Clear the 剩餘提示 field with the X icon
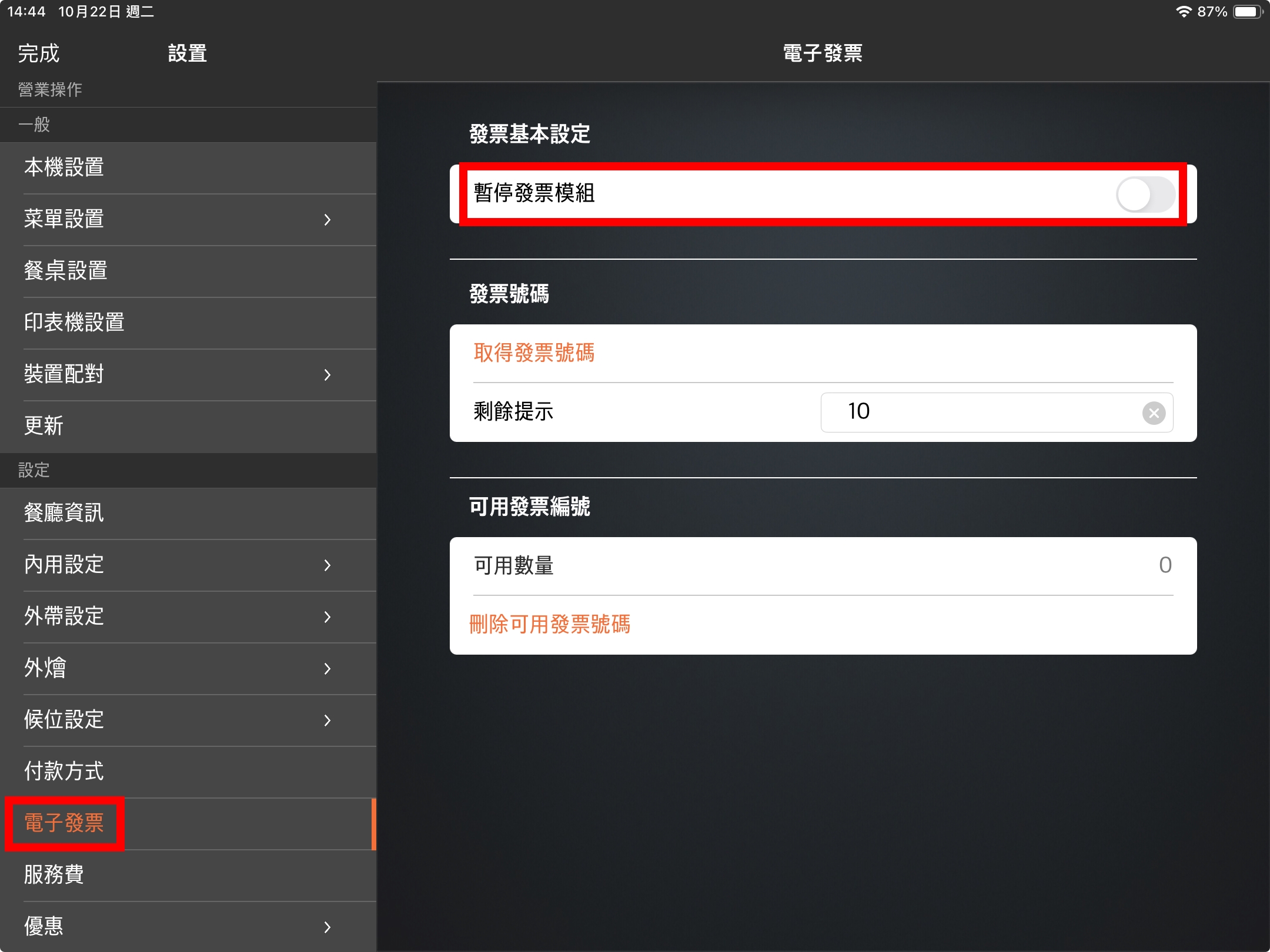The width and height of the screenshot is (1270, 952). (1154, 413)
